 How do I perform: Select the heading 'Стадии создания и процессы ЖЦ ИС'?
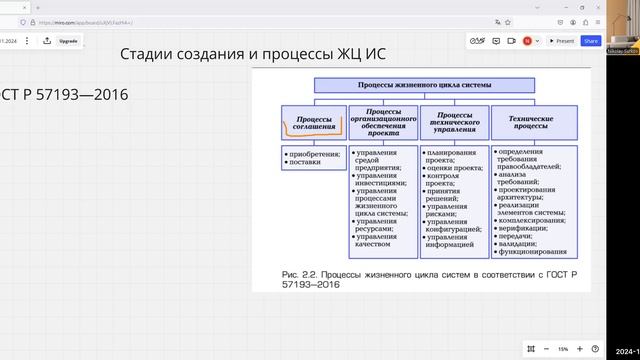253,54
